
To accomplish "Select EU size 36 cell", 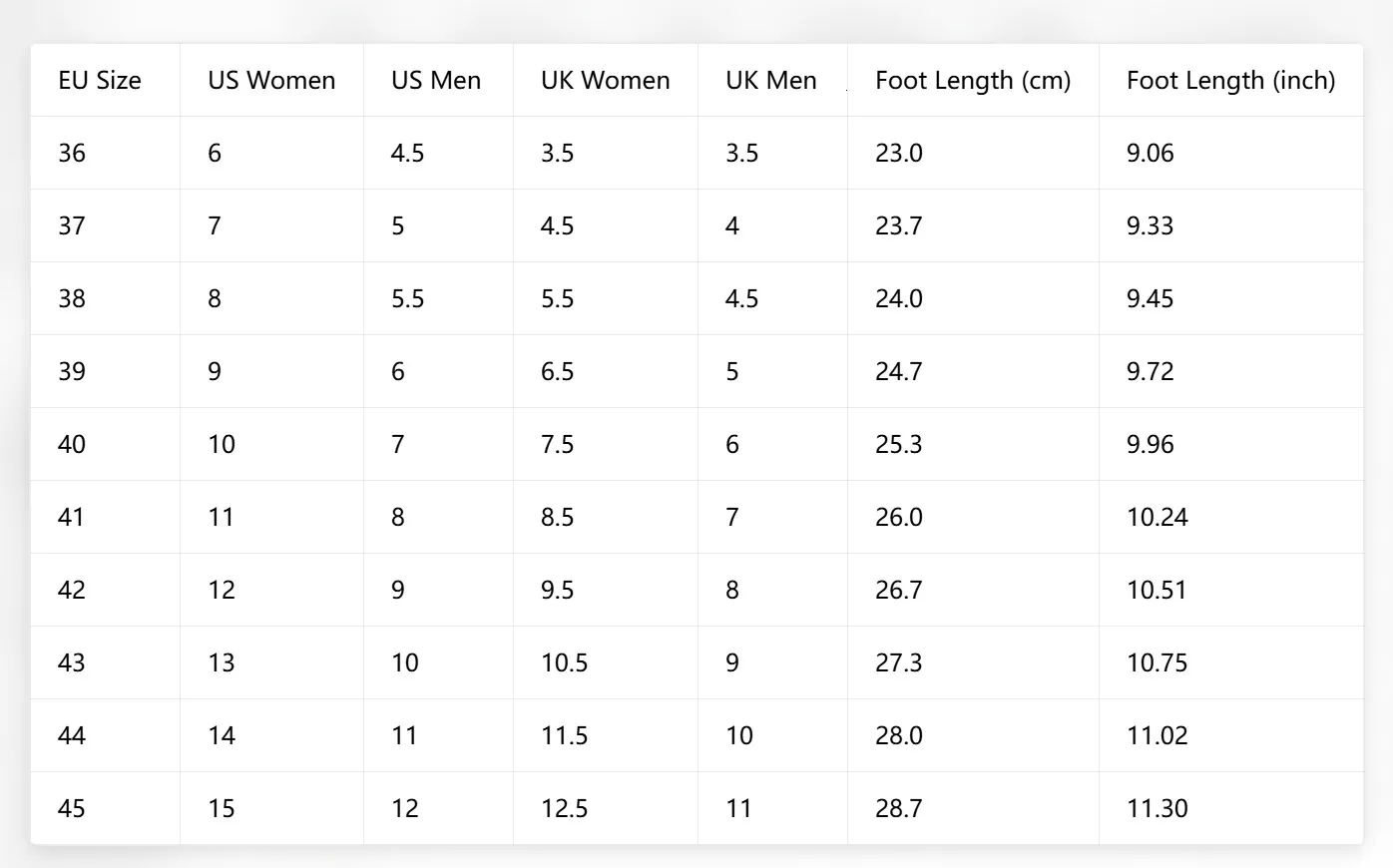I will click(x=105, y=154).
